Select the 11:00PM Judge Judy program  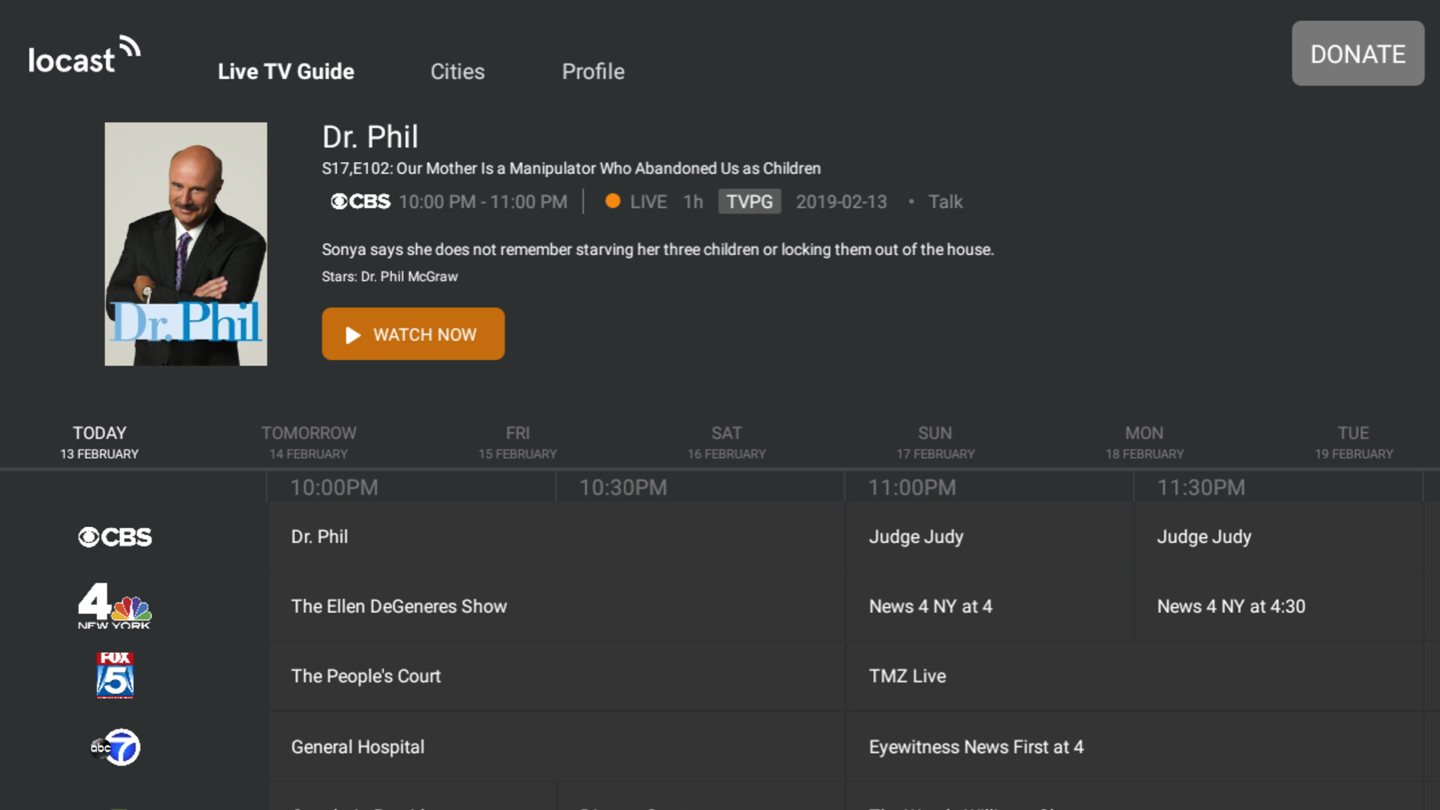[x=990, y=537]
